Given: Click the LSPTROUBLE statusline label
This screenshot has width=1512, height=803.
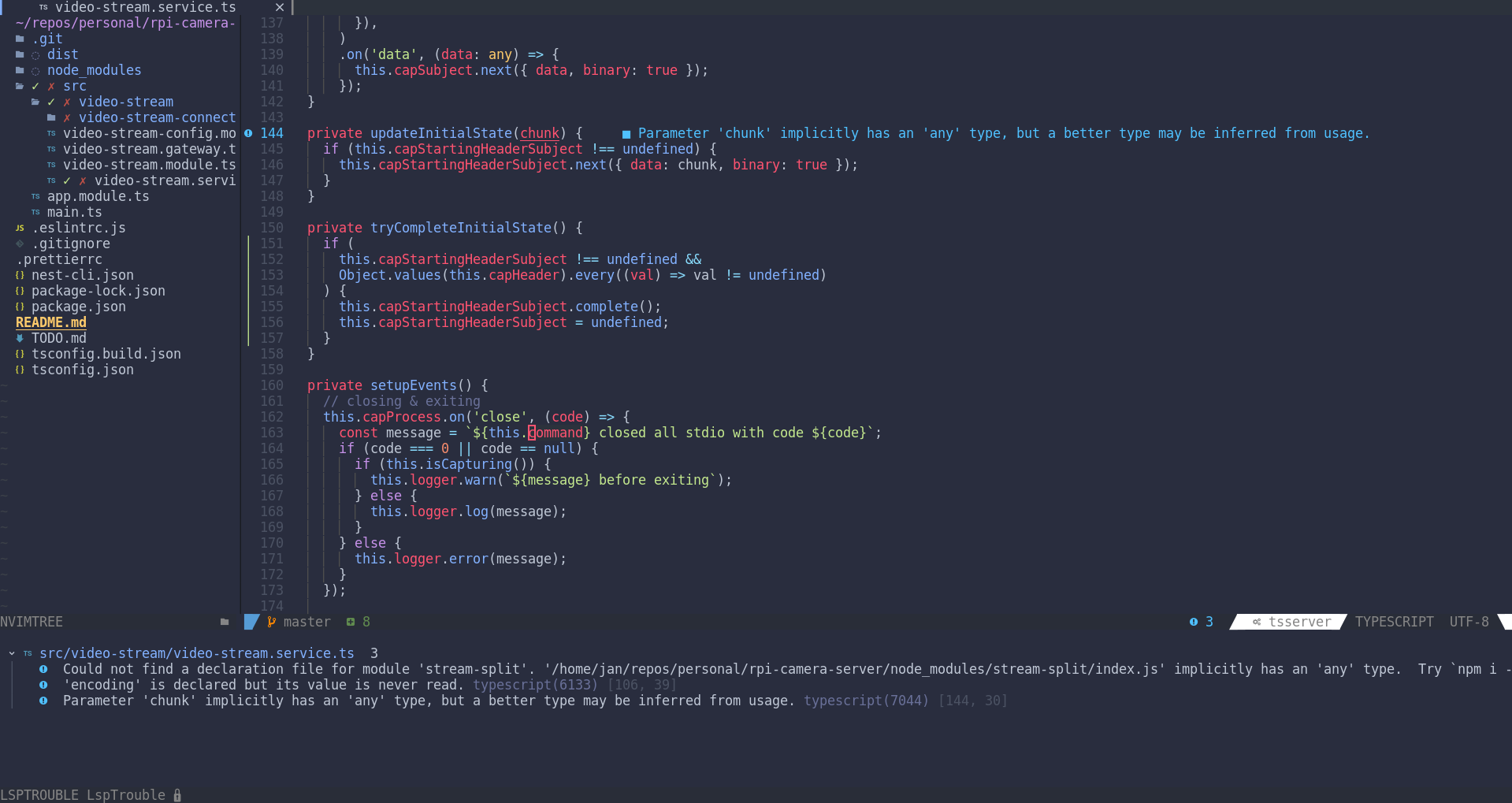Looking at the screenshot, I should pos(39,795).
